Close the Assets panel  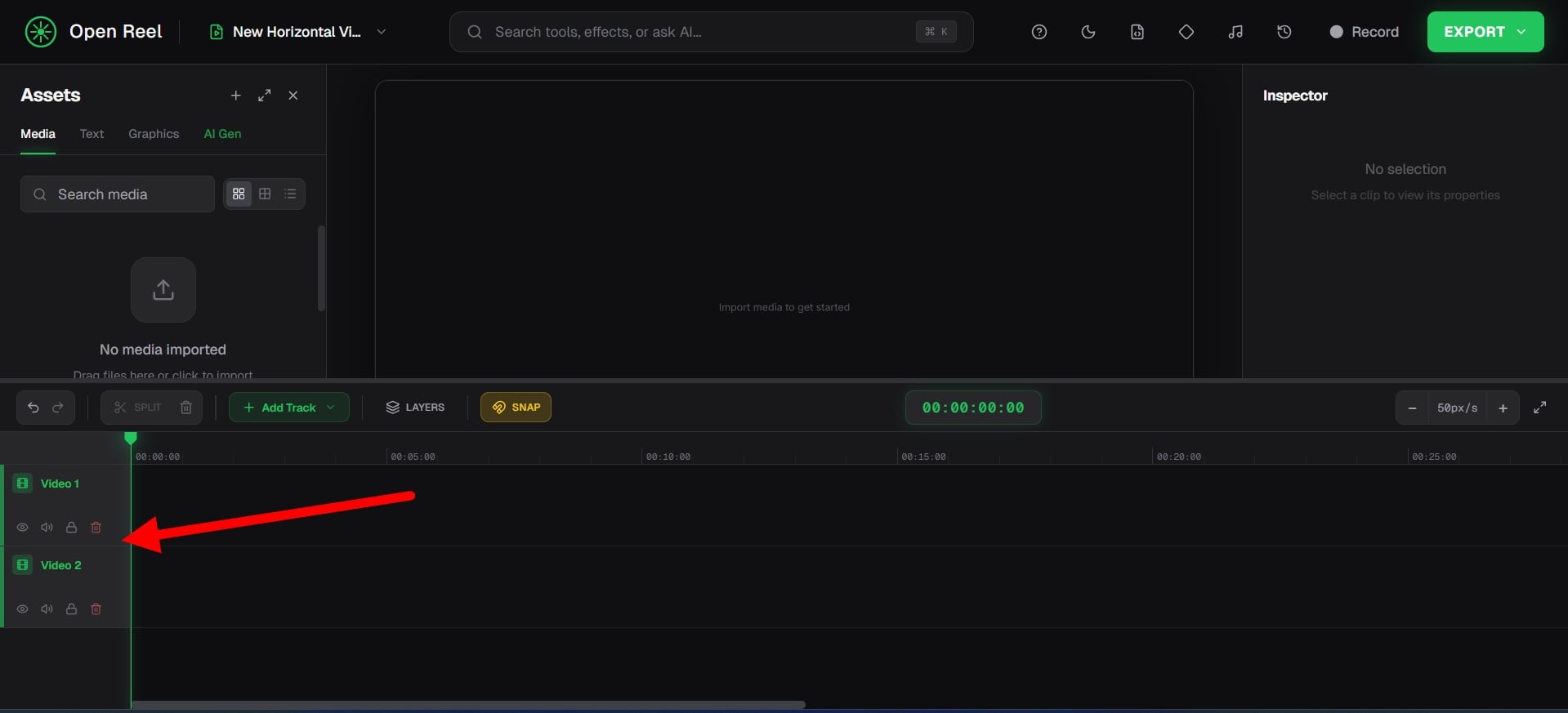tap(293, 96)
